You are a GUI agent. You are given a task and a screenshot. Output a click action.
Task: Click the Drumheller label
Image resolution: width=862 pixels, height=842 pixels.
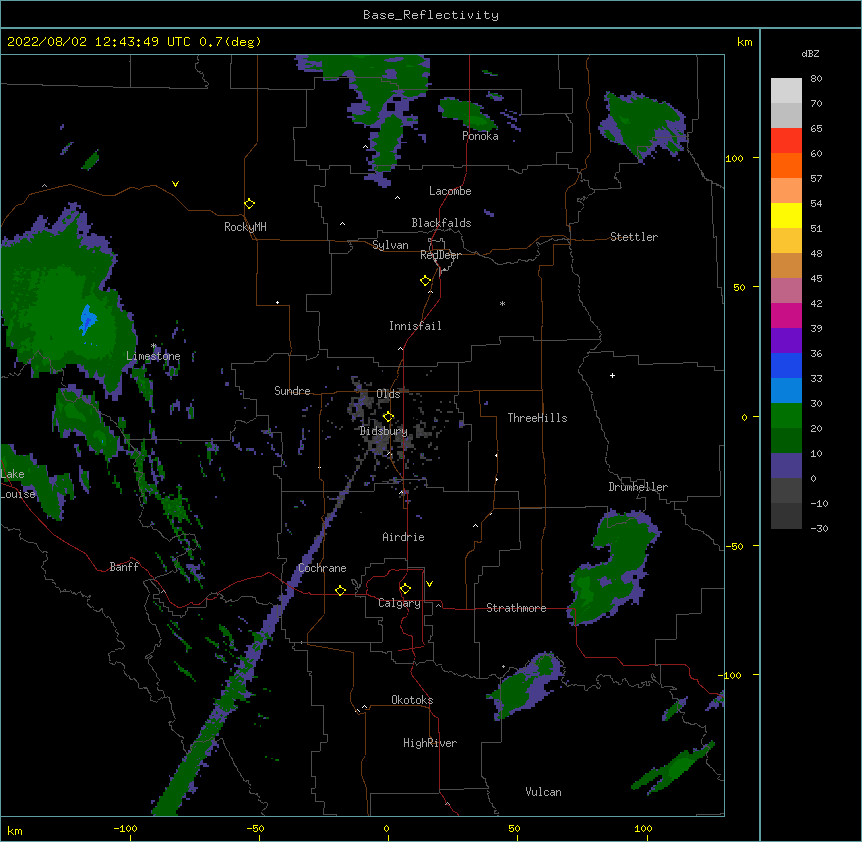pos(638,487)
